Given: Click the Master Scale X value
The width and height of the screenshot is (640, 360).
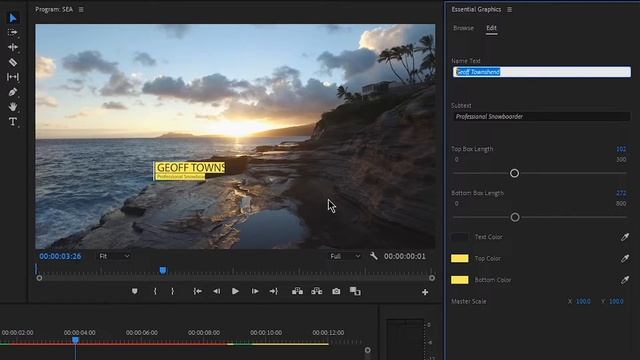Looking at the screenshot, I should pos(583,301).
